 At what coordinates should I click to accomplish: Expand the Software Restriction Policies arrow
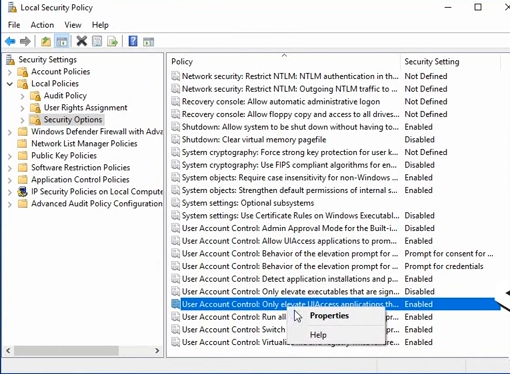click(10, 168)
